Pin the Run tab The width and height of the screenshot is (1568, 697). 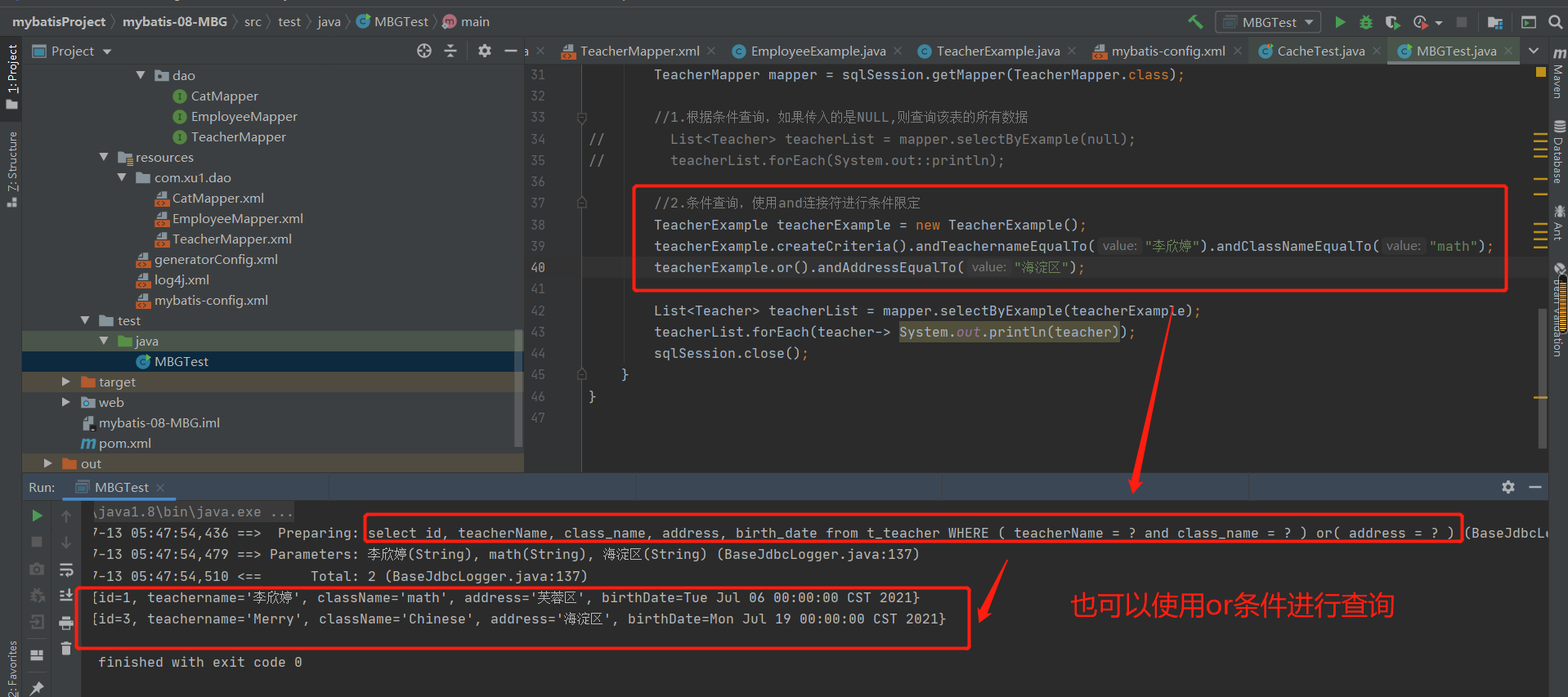point(37,687)
